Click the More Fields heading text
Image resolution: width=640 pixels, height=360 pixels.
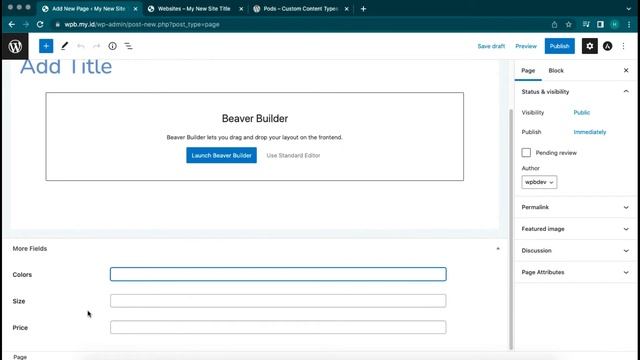click(30, 249)
